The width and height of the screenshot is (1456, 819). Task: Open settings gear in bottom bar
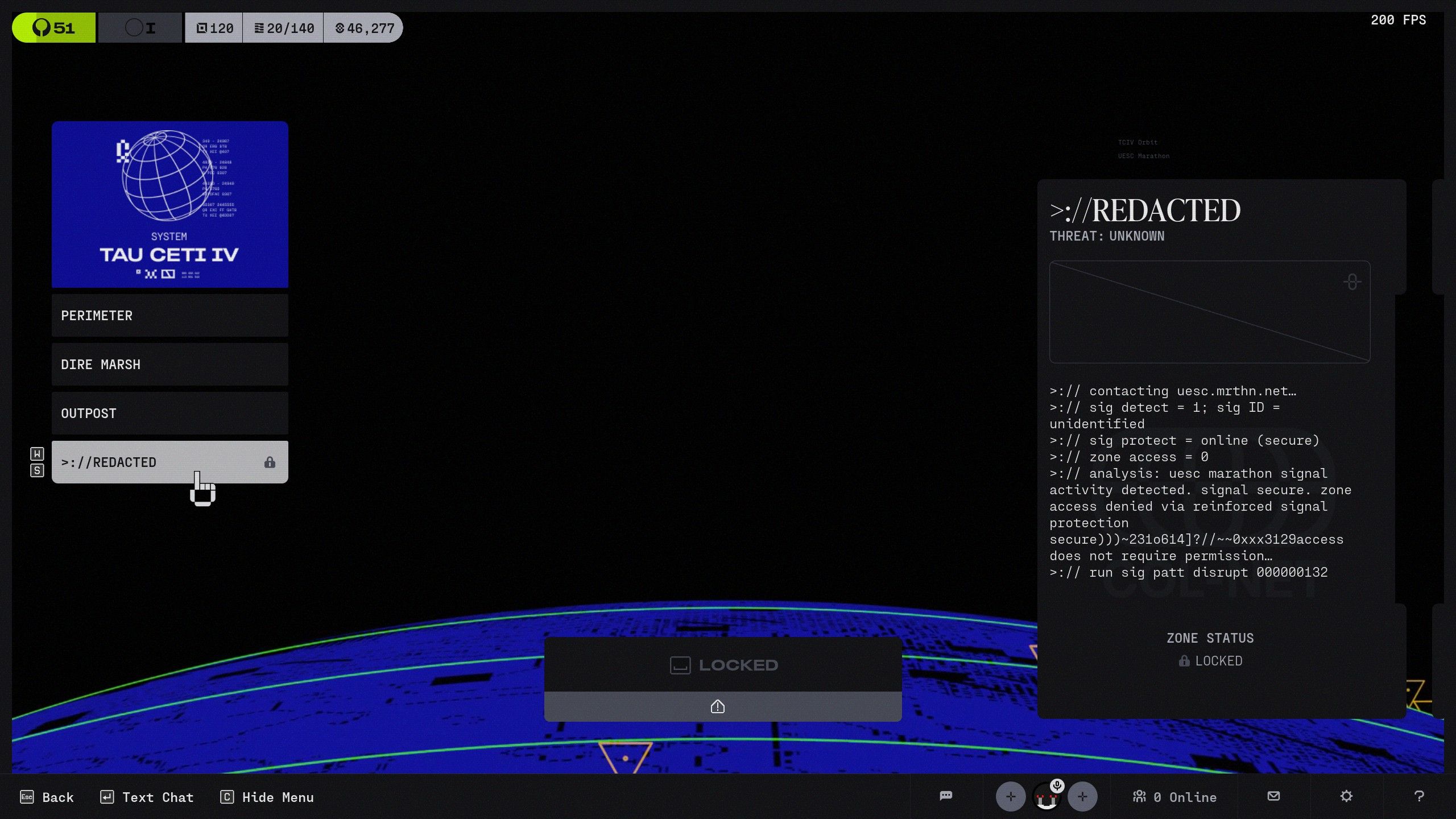tap(1346, 796)
